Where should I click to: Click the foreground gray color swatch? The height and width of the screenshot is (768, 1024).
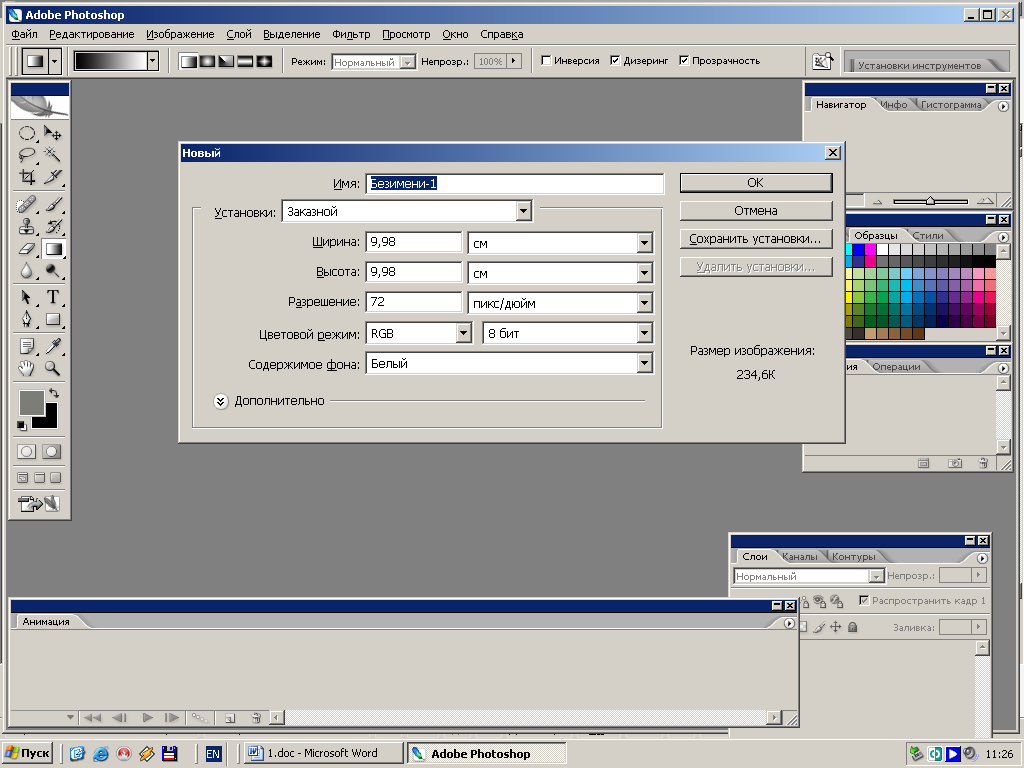click(31, 402)
